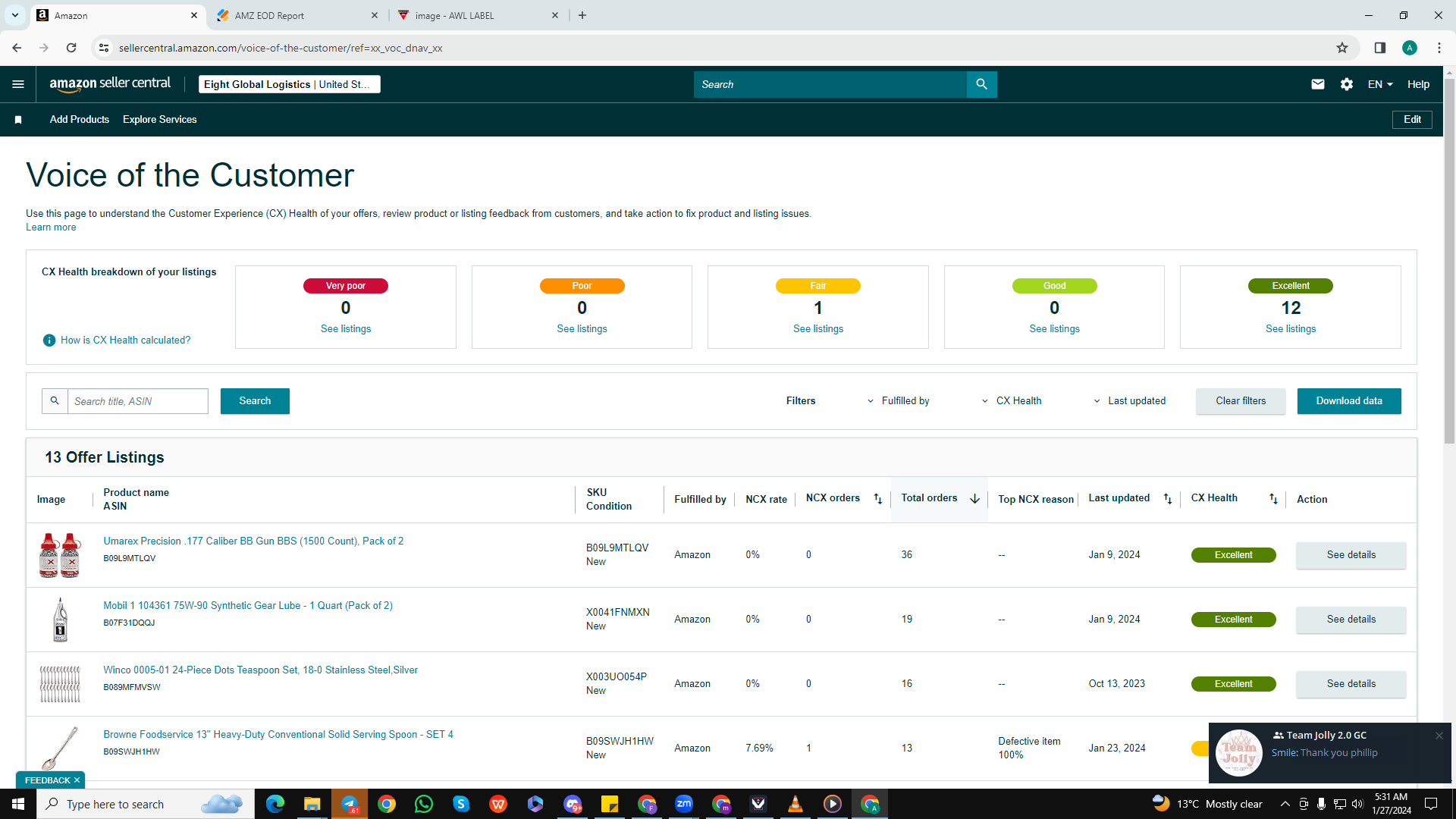This screenshot has width=1456, height=819.
Task: Open the Help menu
Action: [1418, 84]
